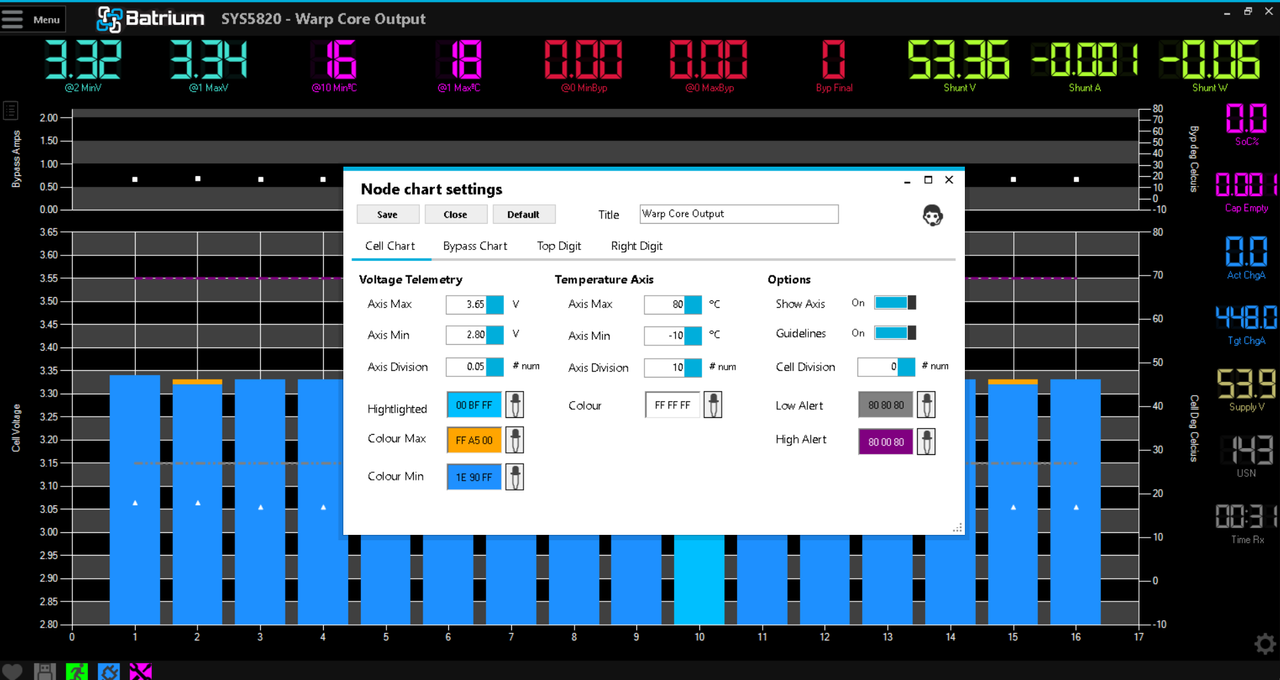
Task: Pick High Alert colour with eyedropper
Action: 926,442
